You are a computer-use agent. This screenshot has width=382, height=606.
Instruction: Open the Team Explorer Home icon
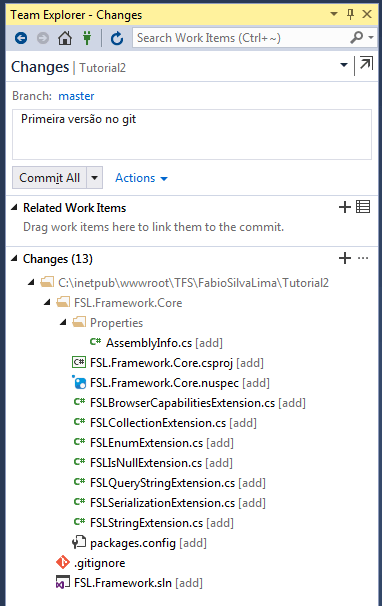pos(65,38)
